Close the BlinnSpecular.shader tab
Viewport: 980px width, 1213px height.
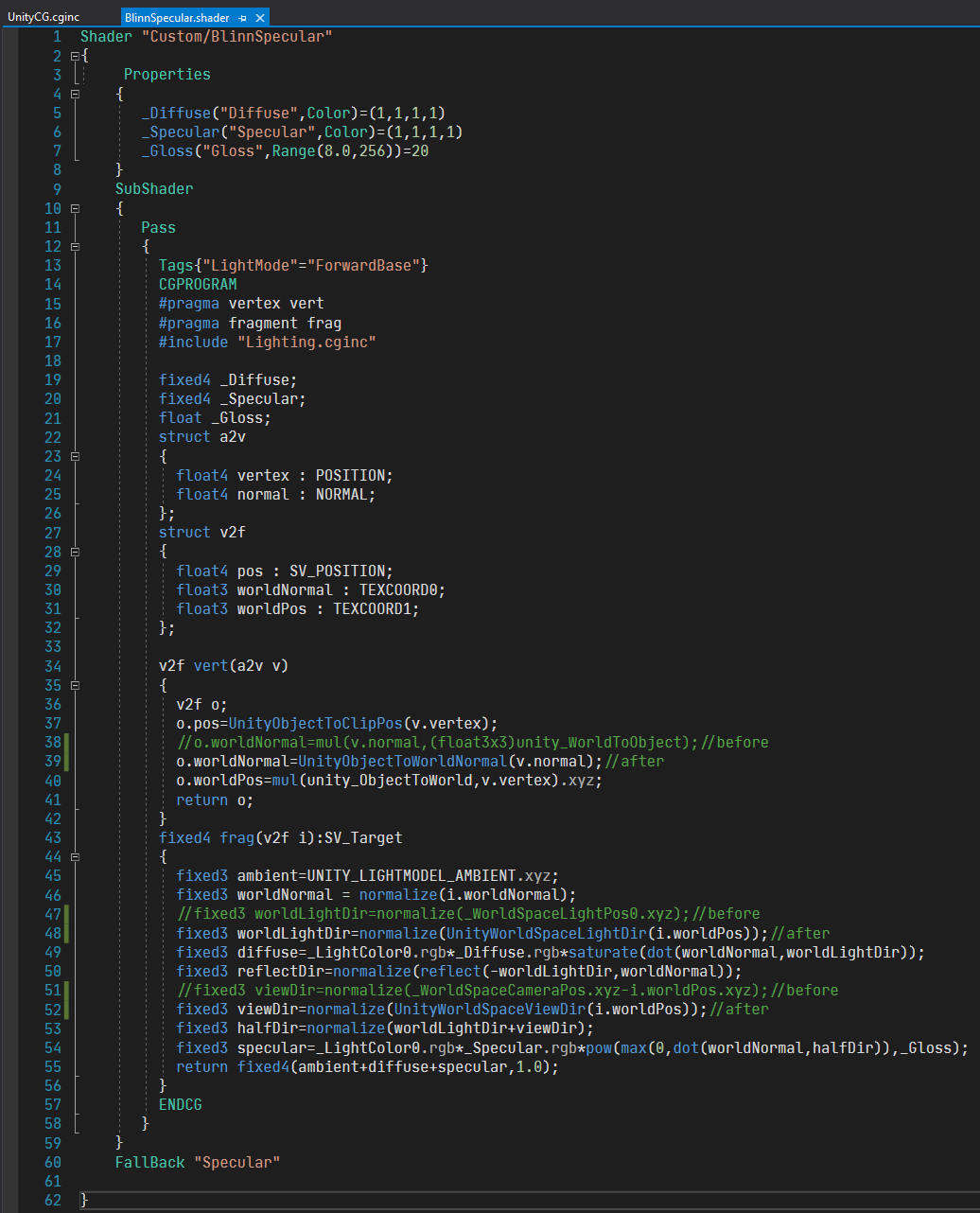point(260,17)
